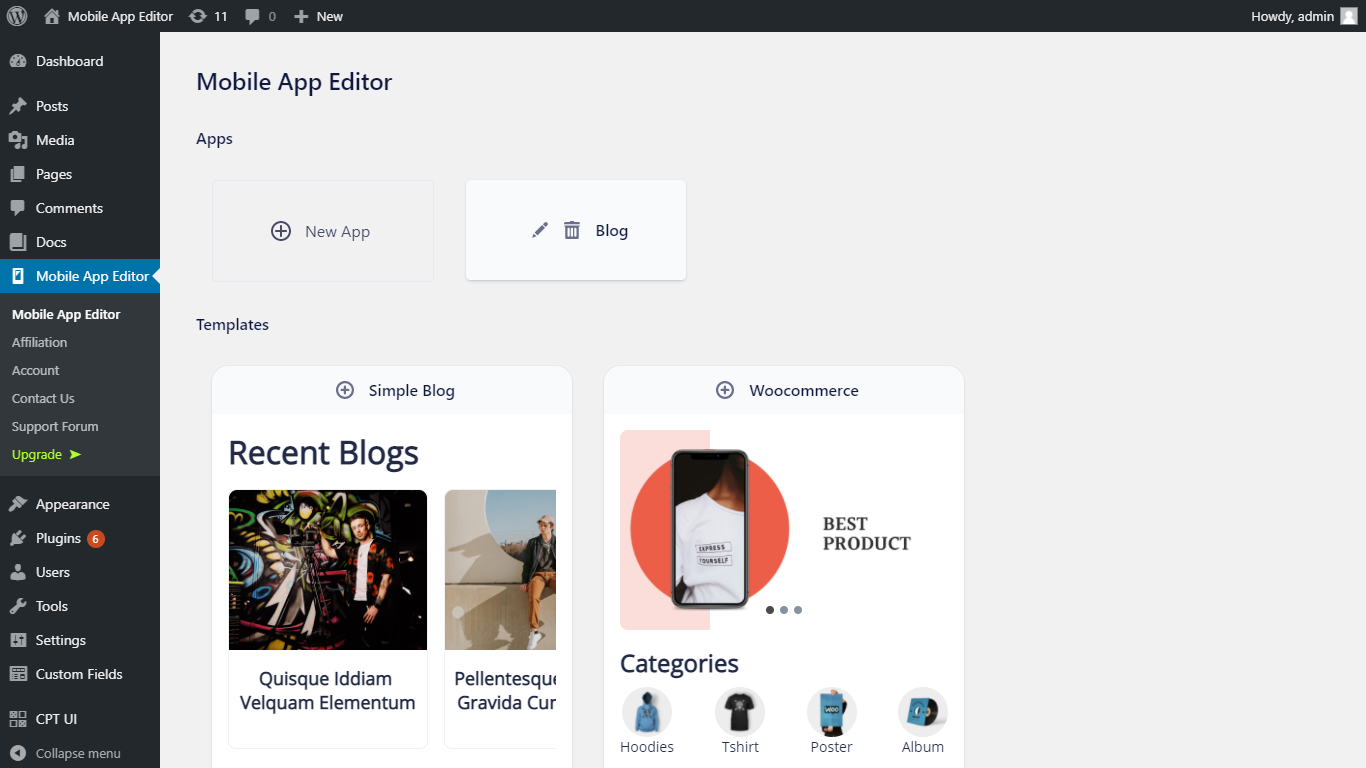
Task: Click the plus icon beside New App
Action: pyautogui.click(x=281, y=231)
